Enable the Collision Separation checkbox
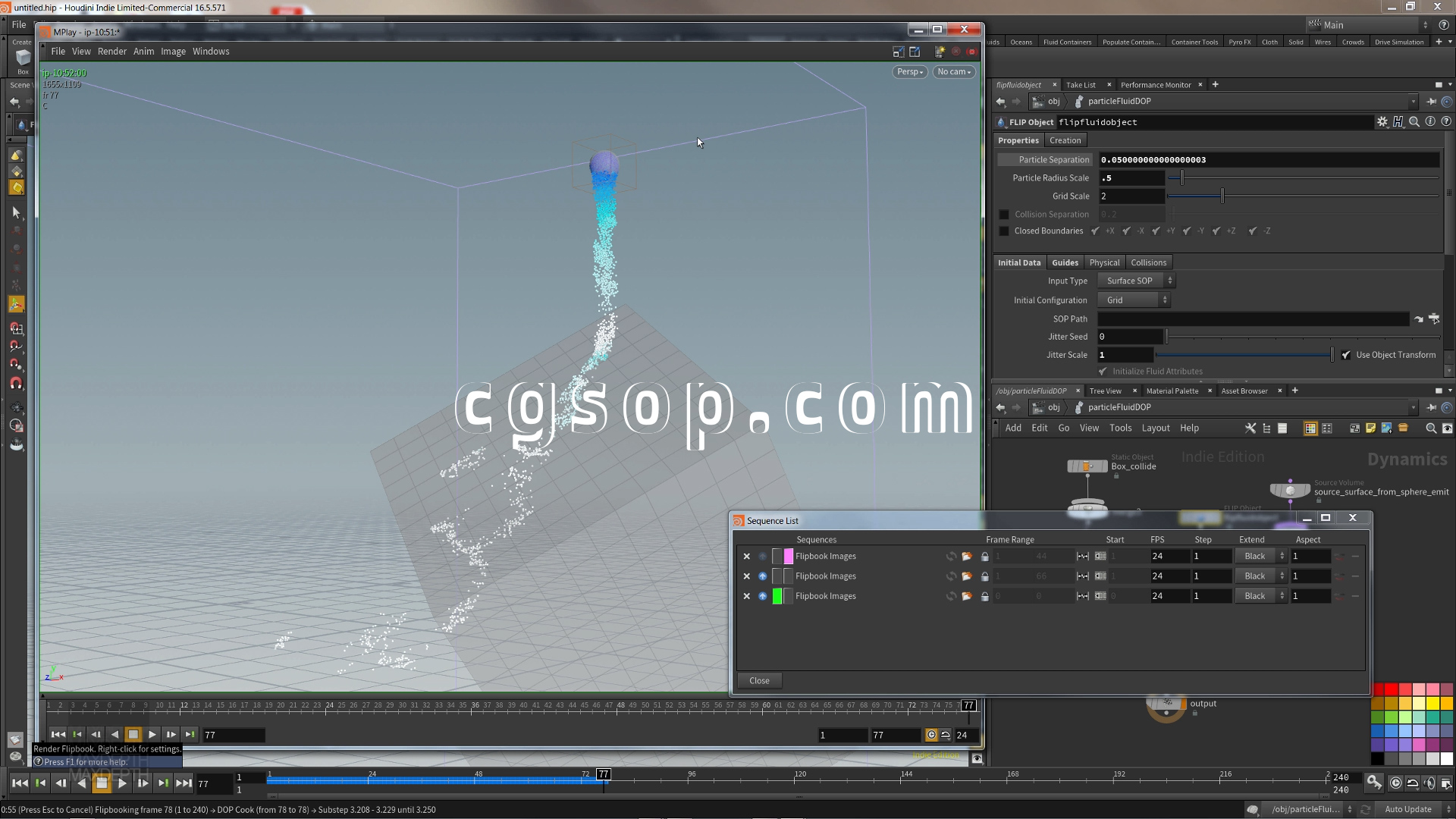Viewport: 1456px width, 819px height. click(x=1004, y=215)
